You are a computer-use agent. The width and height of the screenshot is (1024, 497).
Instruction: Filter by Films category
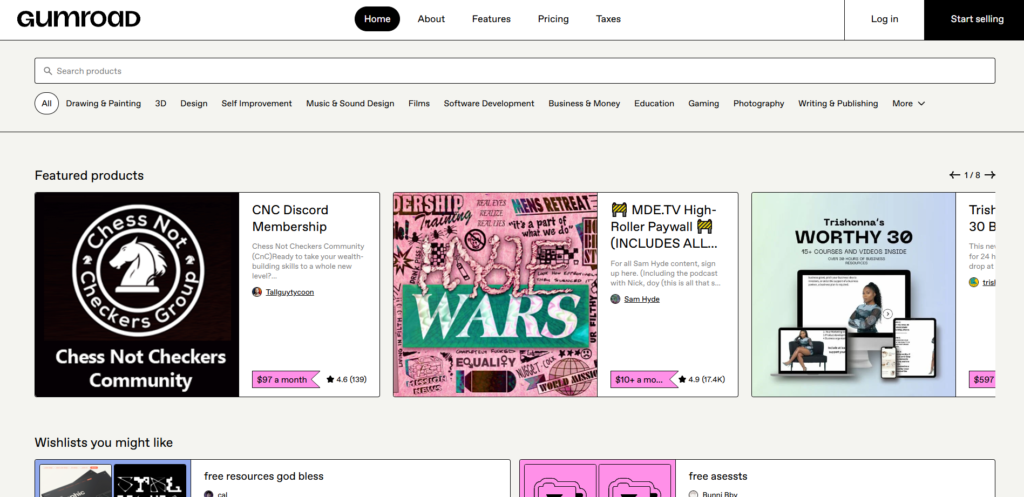pyautogui.click(x=419, y=103)
